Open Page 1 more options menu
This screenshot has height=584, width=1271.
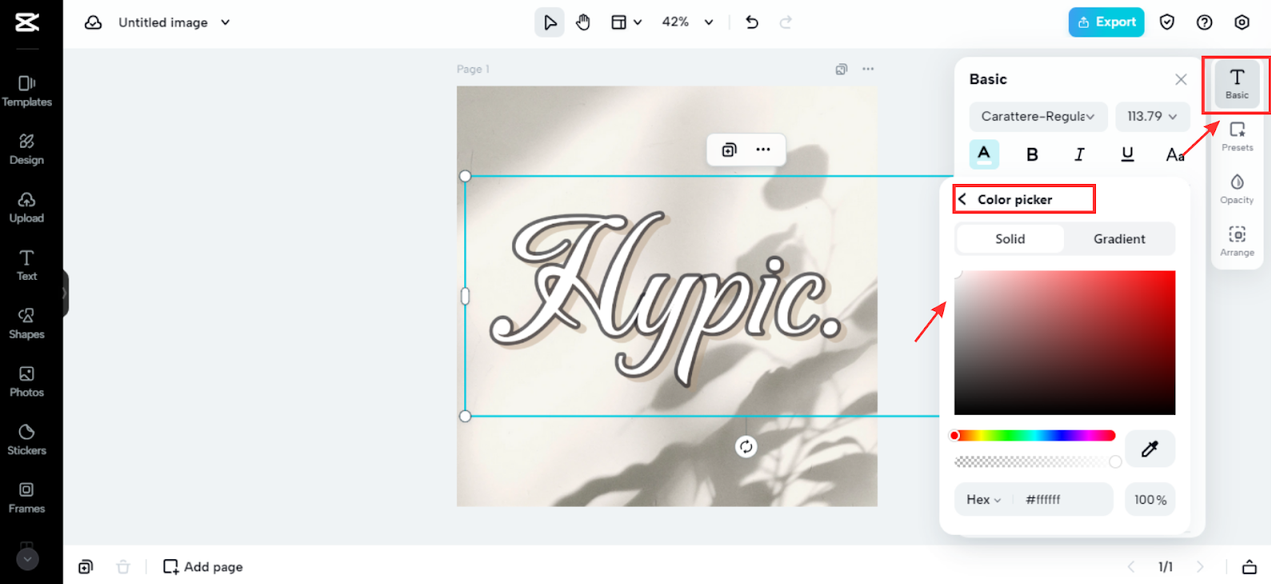(868, 69)
